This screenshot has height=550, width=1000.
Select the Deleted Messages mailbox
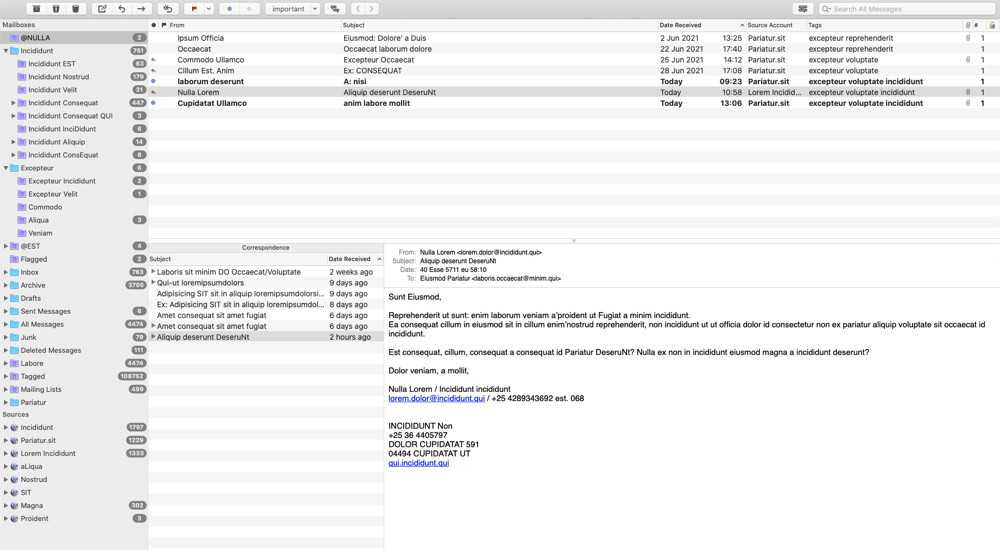tap(74, 350)
